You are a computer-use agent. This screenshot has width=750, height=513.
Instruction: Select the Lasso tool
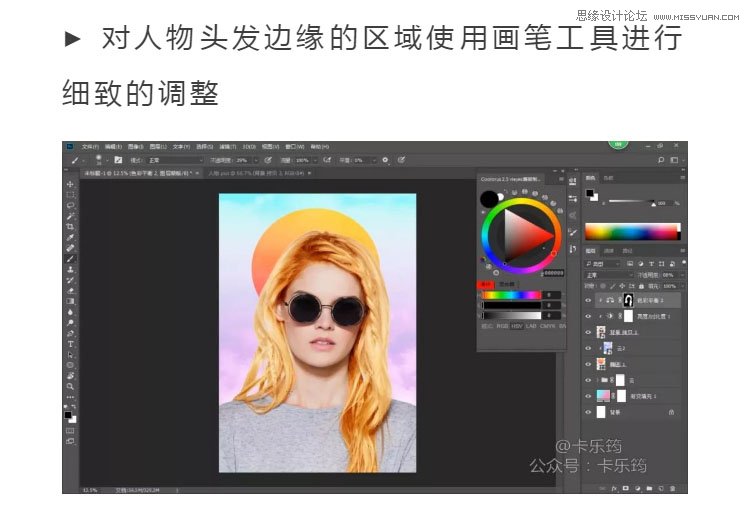(70, 206)
